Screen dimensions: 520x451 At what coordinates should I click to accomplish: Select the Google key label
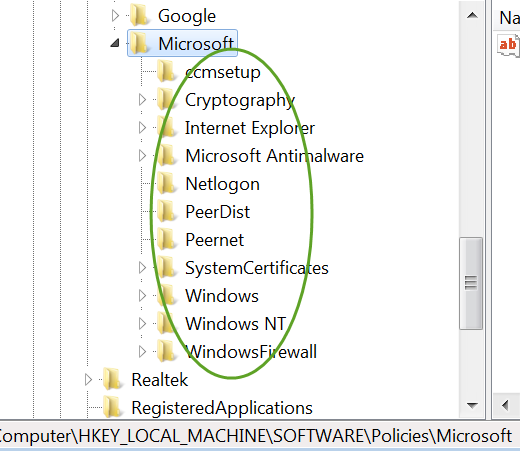tap(187, 16)
